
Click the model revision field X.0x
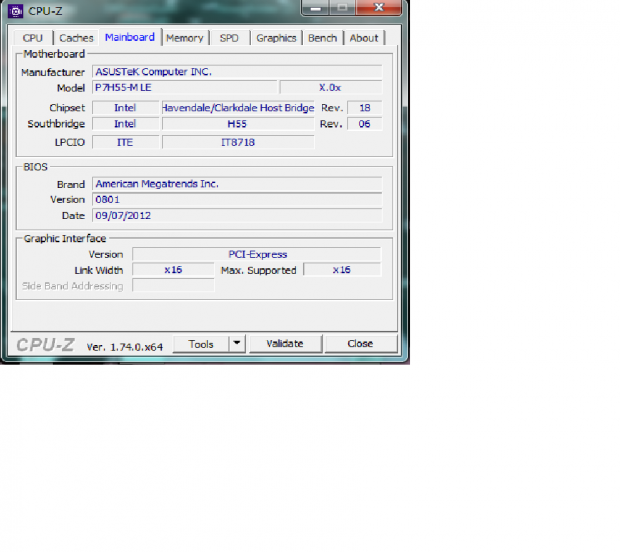tap(331, 87)
